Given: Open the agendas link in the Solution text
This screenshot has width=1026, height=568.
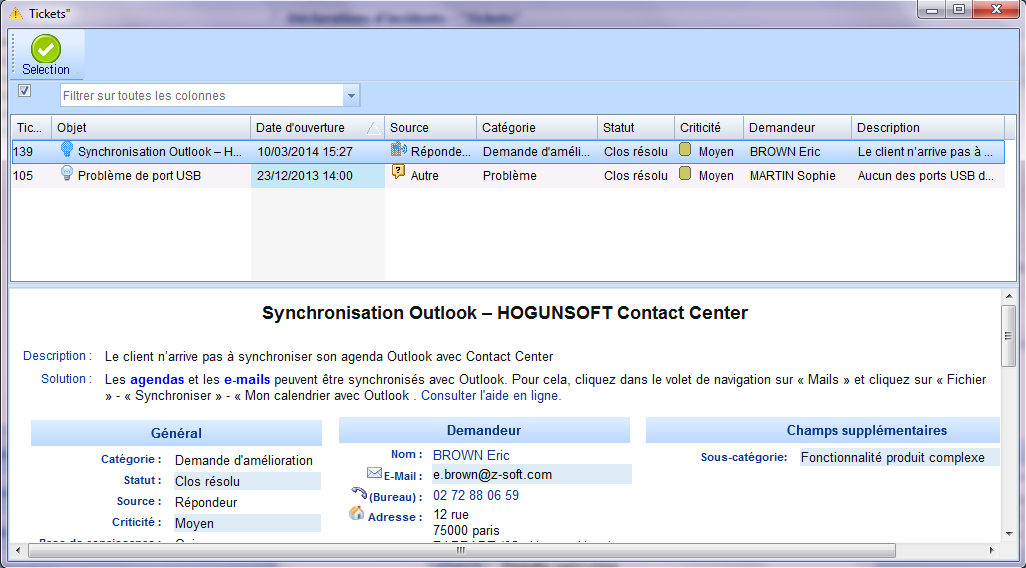Looking at the screenshot, I should pos(157,380).
